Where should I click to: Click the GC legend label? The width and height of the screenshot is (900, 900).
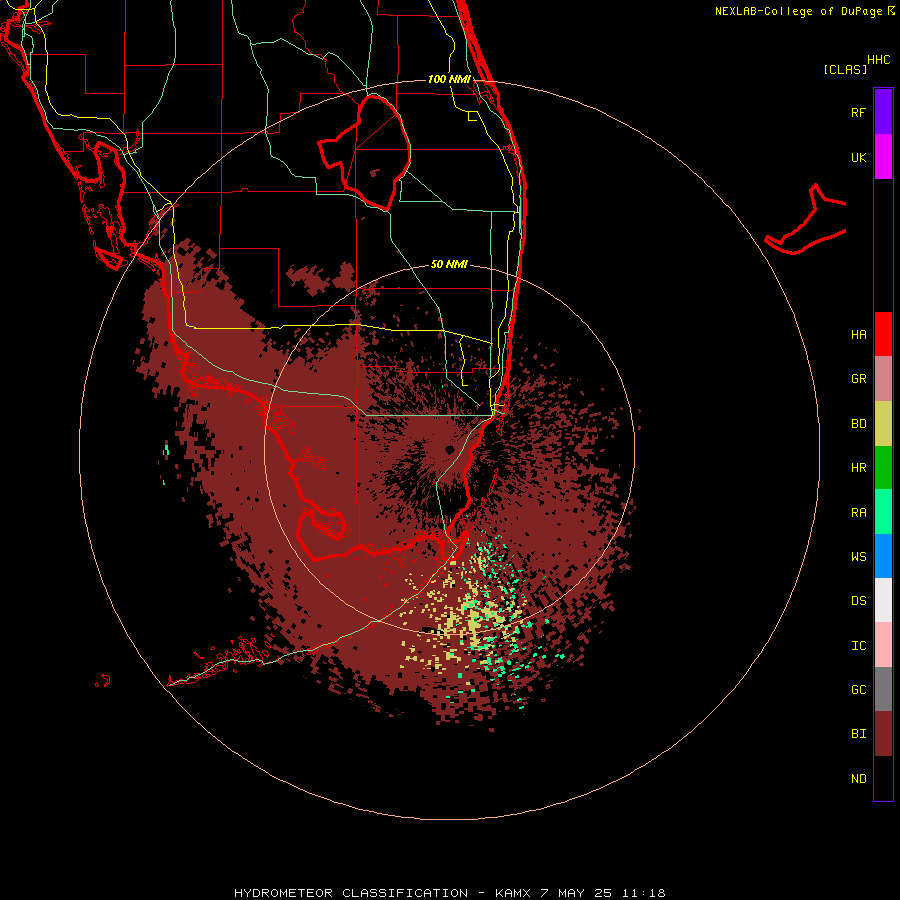point(858,690)
